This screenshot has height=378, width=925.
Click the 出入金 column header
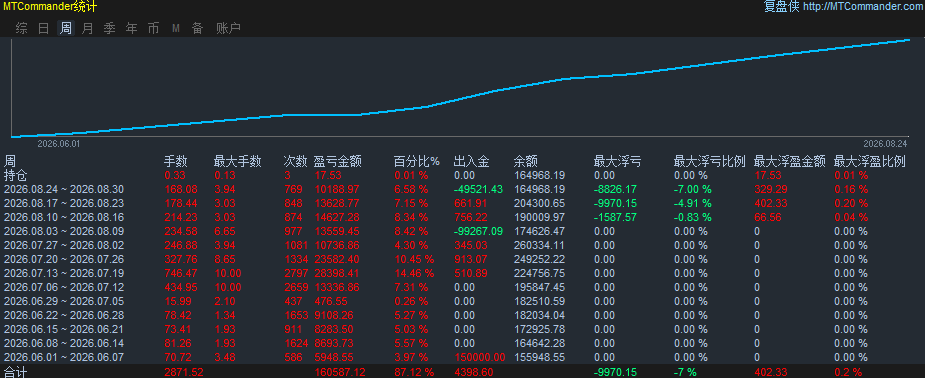(x=471, y=162)
